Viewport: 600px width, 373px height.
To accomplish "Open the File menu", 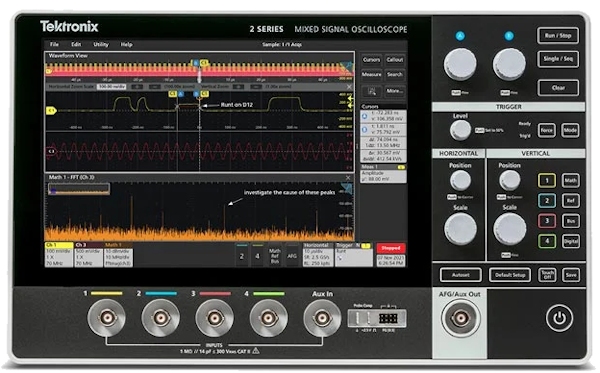I will point(54,44).
